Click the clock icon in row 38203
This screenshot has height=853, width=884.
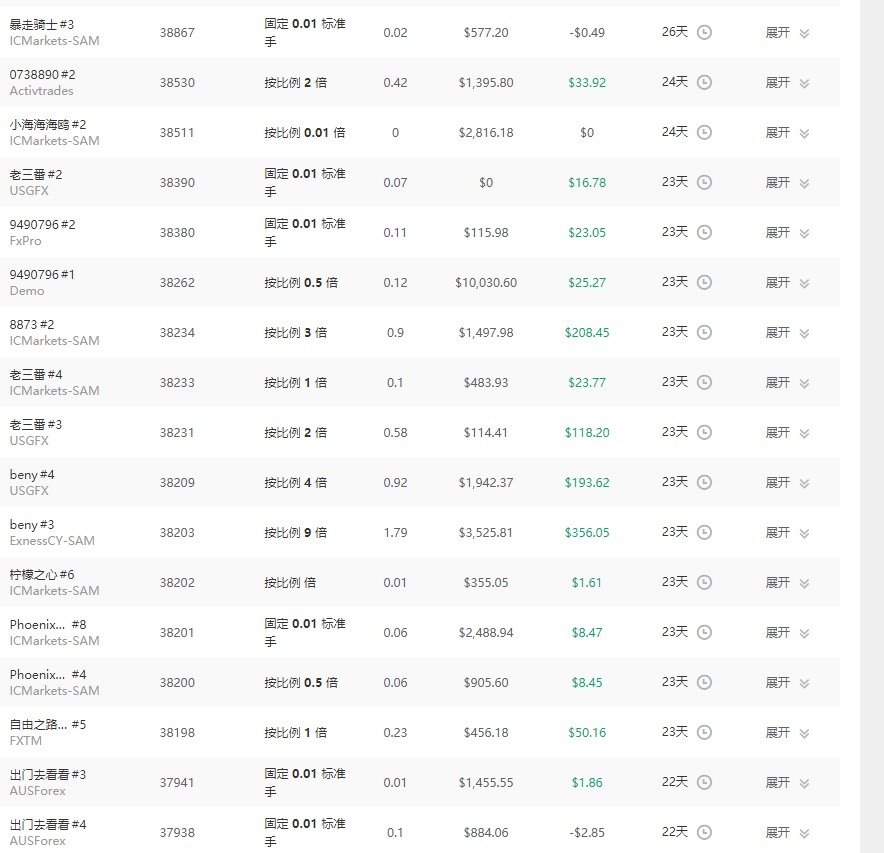tap(704, 532)
